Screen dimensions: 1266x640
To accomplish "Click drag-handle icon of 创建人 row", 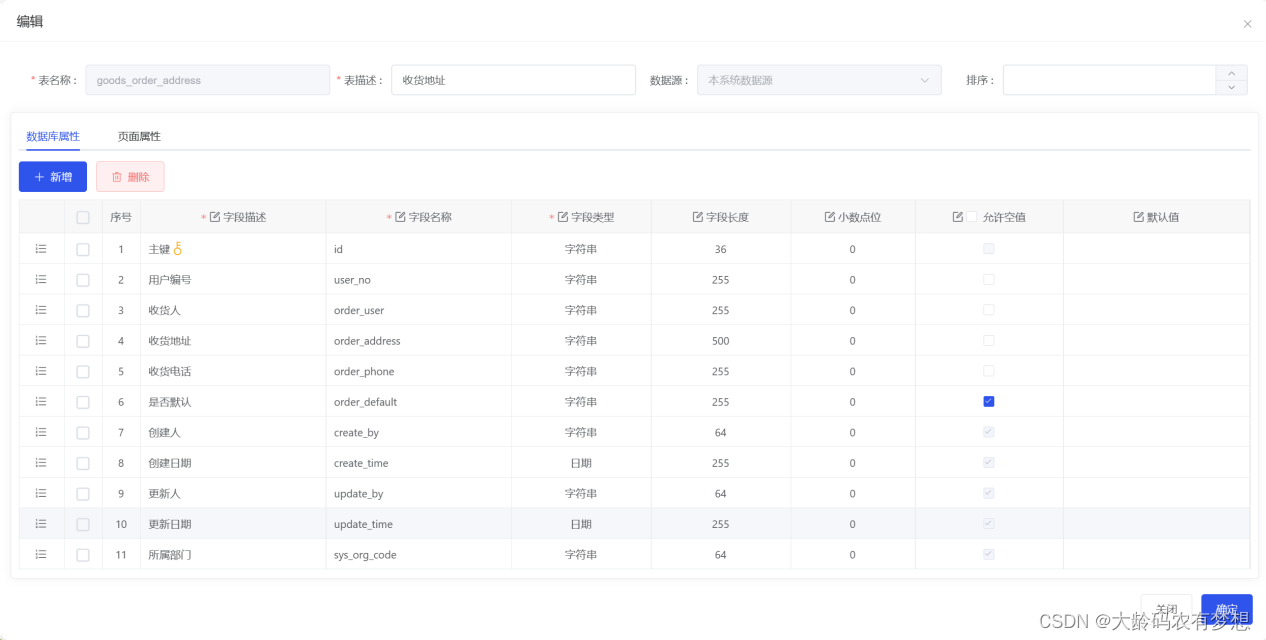I will (x=41, y=432).
